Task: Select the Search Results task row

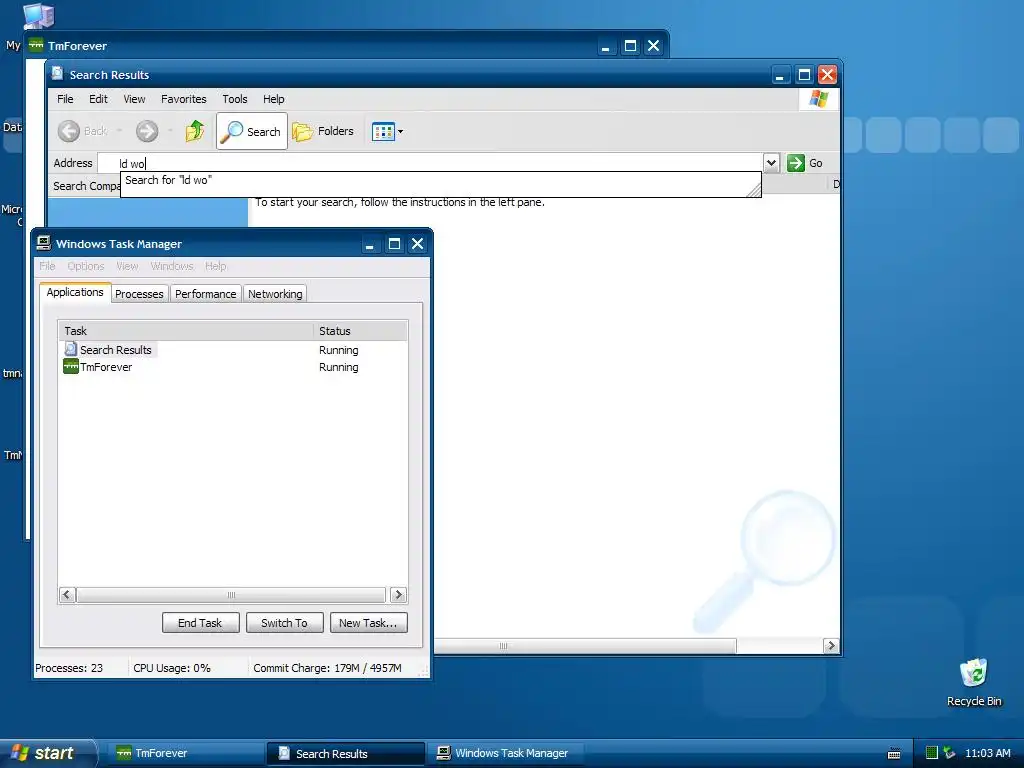Action: point(232,350)
